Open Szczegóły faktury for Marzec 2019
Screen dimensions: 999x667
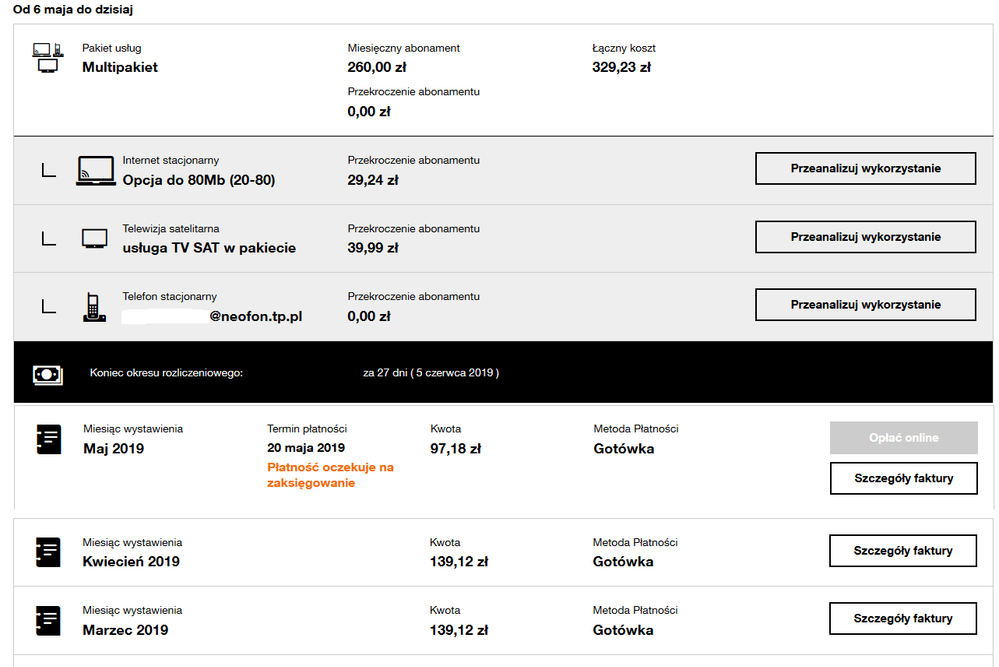(x=903, y=618)
